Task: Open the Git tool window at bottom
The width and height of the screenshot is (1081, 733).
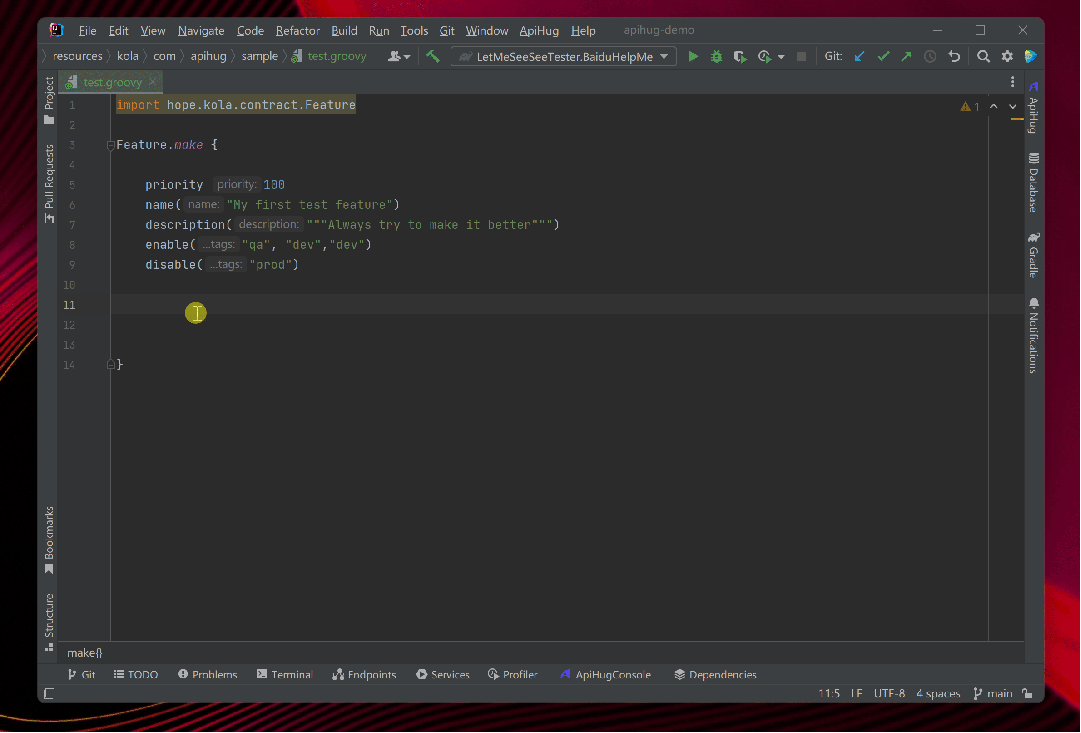Action: (81, 674)
